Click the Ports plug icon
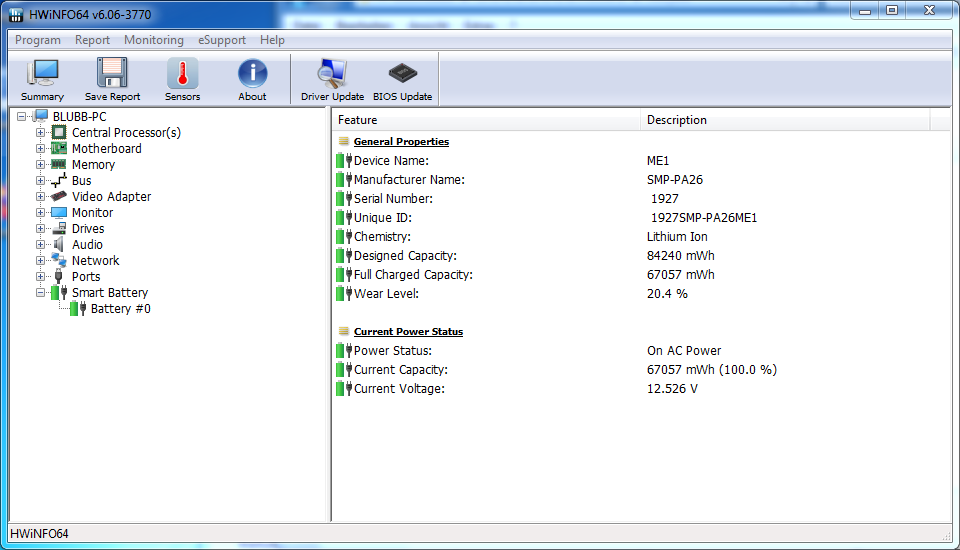 click(59, 276)
